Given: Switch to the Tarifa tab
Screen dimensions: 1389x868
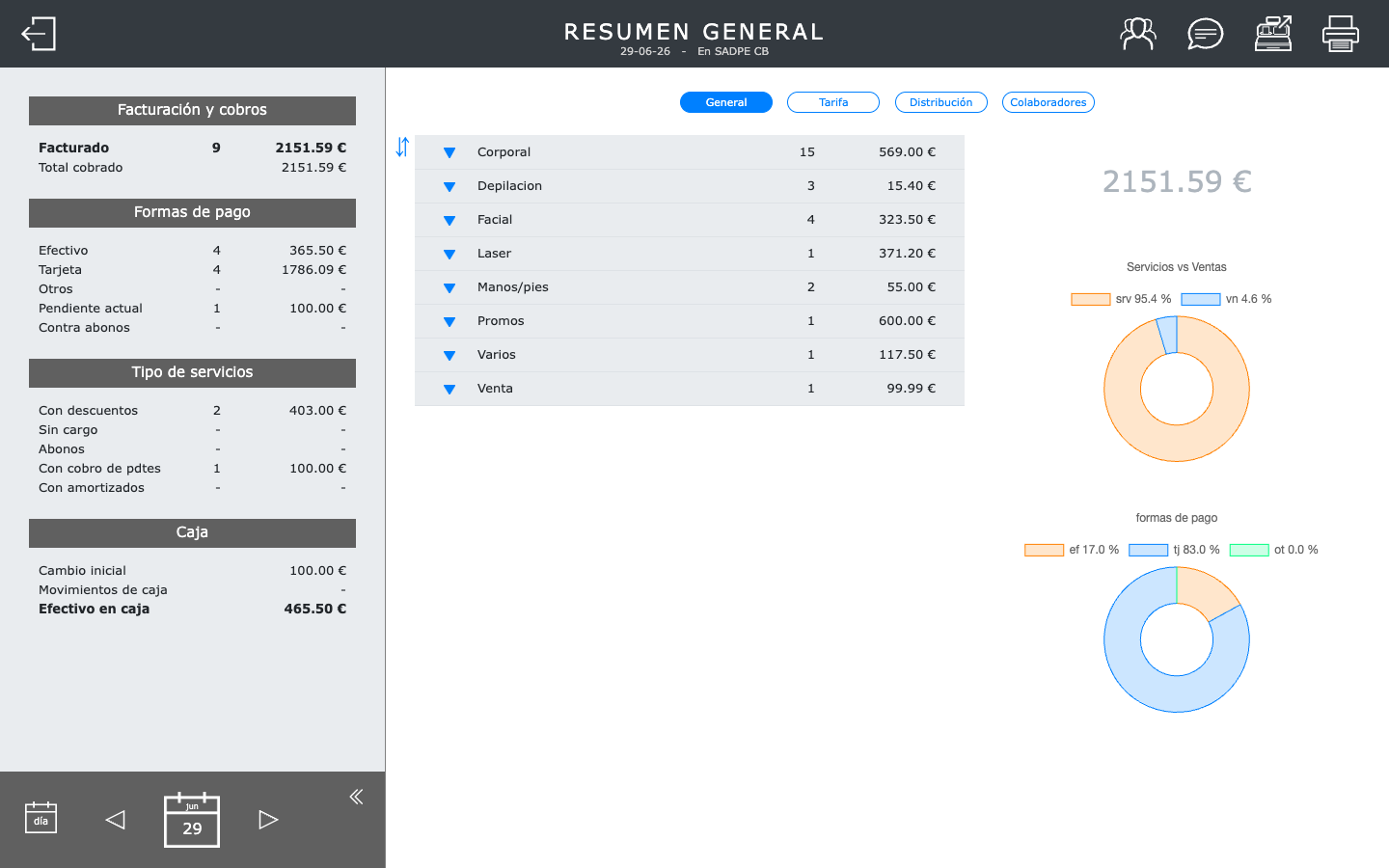Looking at the screenshot, I should 833,102.
